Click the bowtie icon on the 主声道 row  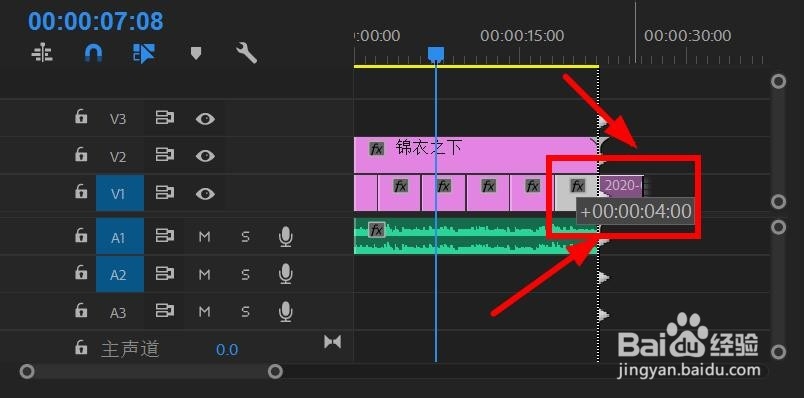332,342
